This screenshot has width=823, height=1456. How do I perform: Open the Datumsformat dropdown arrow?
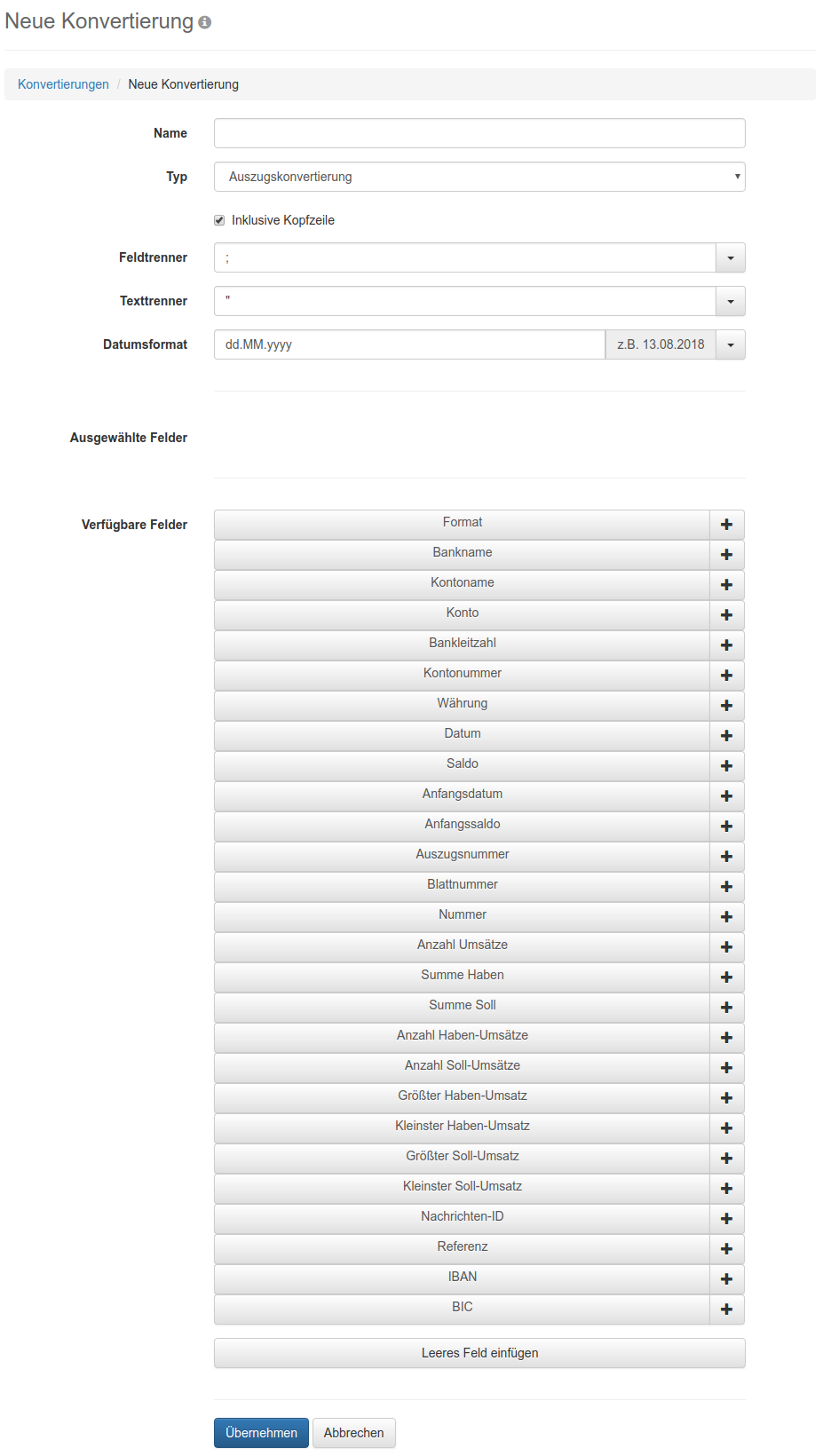[x=731, y=344]
